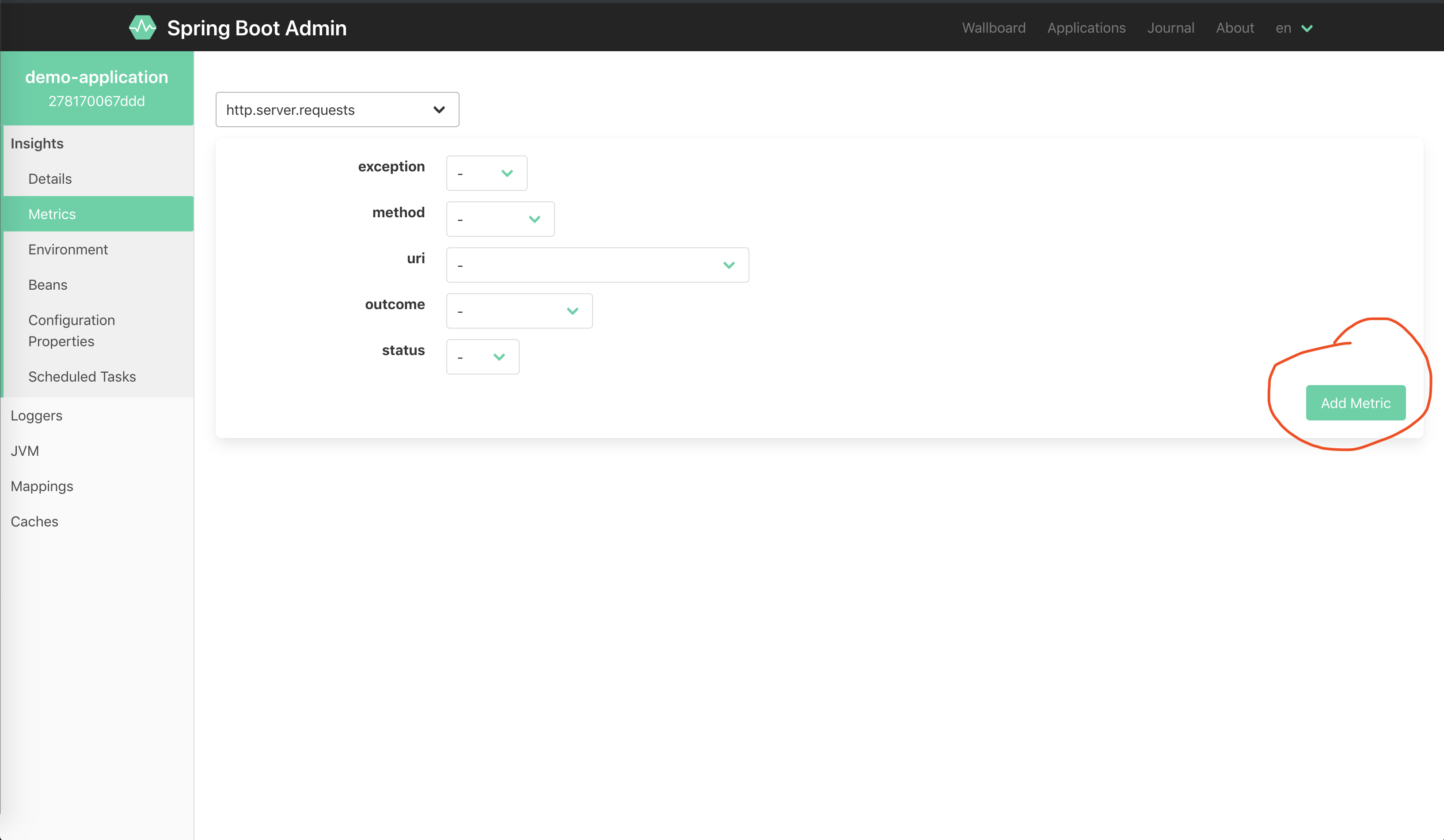The height and width of the screenshot is (840, 1444).
Task: Open Scheduled Tasks in sidebar
Action: 82,377
